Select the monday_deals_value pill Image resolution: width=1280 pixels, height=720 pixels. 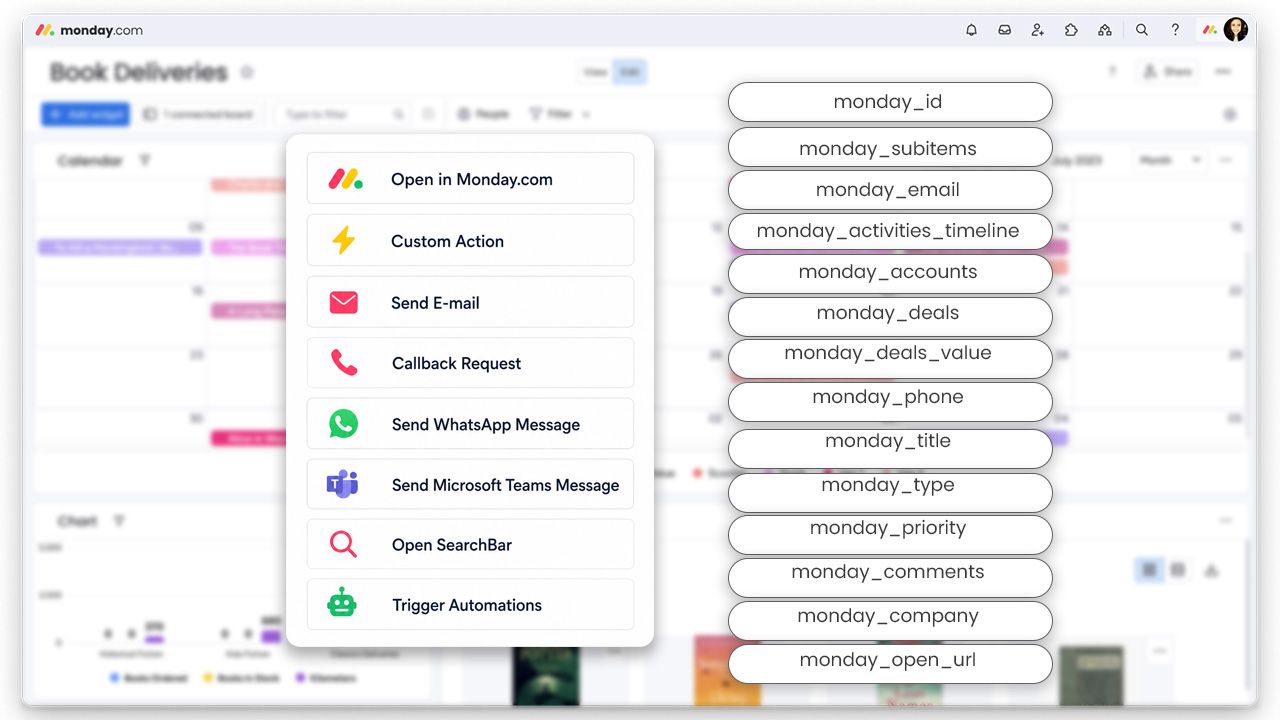click(x=890, y=357)
